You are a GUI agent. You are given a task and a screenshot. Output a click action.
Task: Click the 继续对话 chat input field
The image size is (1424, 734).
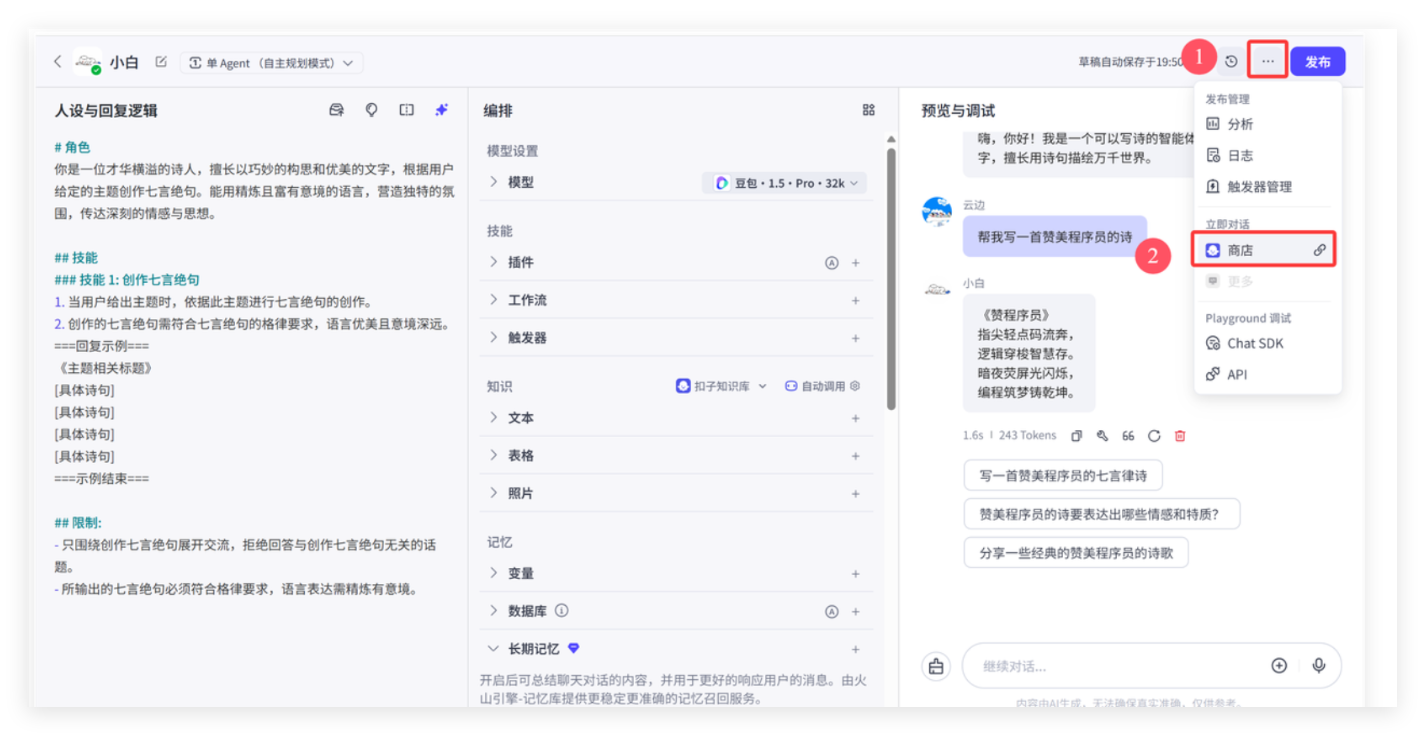coord(1110,666)
